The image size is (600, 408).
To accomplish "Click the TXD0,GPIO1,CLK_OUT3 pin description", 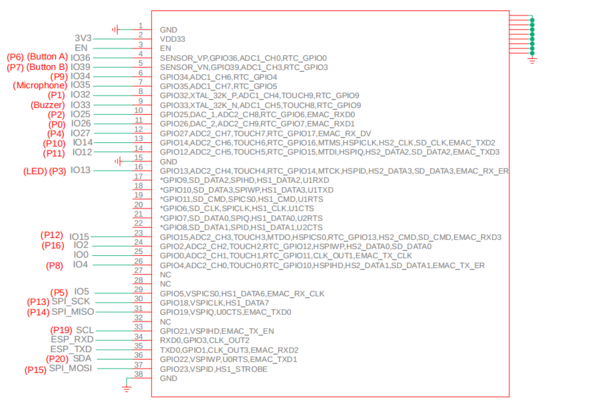I will tap(229, 350).
